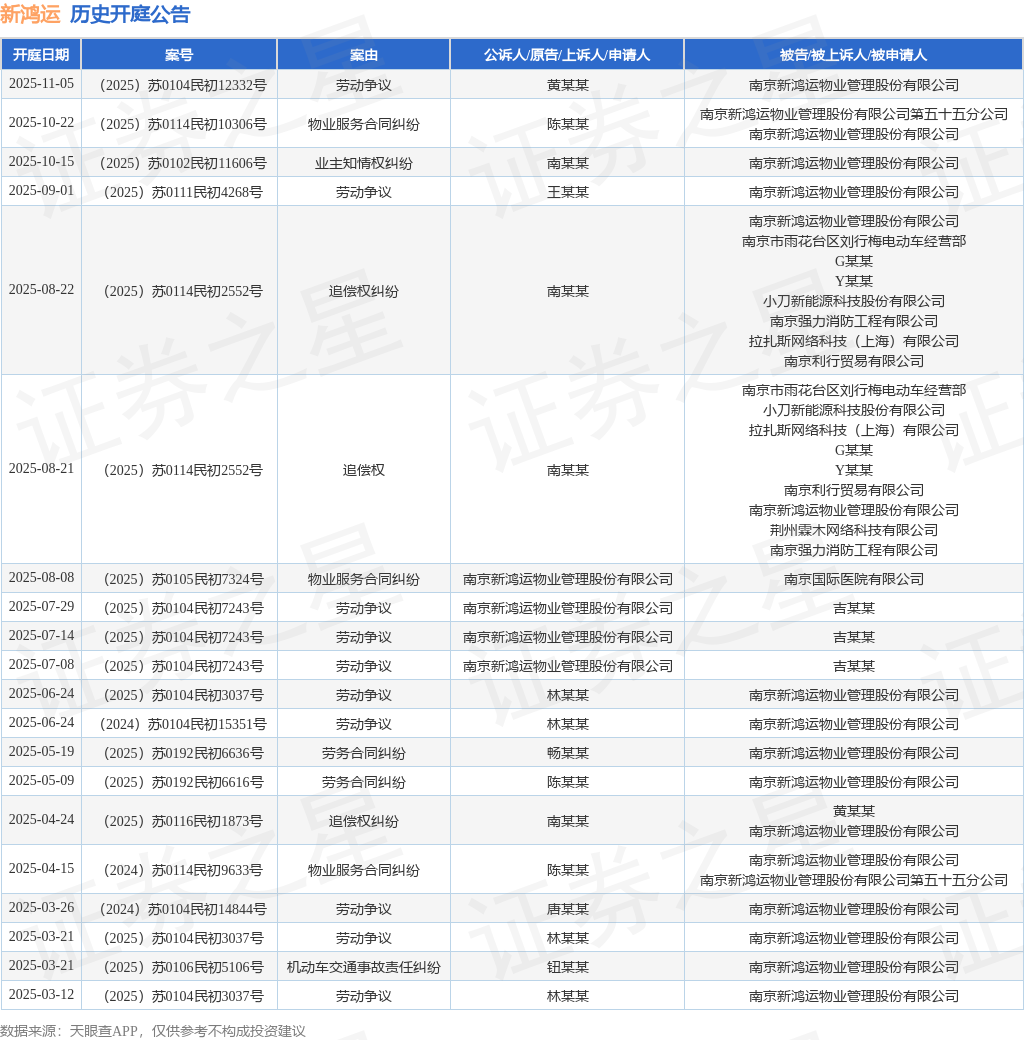The image size is (1024, 1040).
Task: Click cause cell 机动车交通事故责任纠纷
Action: pyautogui.click(x=363, y=968)
